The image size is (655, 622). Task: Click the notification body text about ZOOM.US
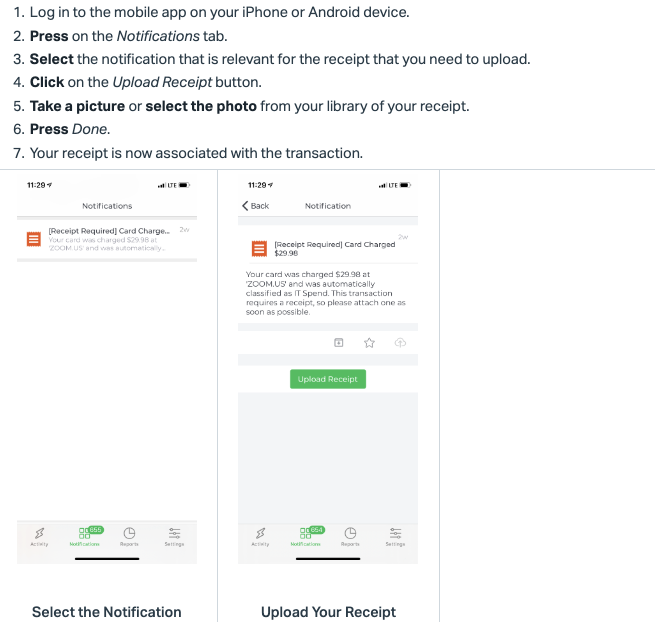click(x=326, y=293)
